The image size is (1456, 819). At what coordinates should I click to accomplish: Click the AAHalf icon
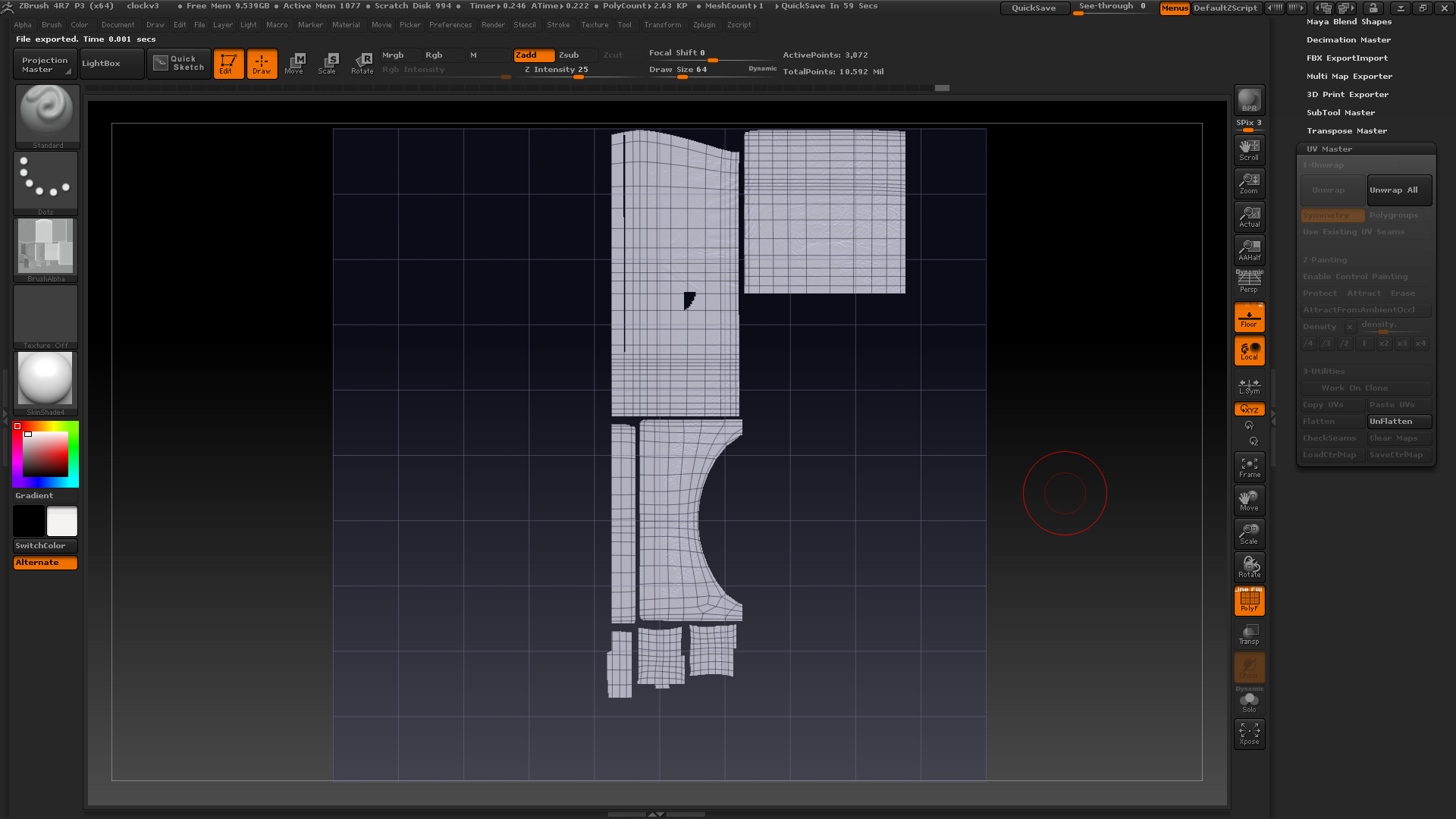[x=1249, y=250]
